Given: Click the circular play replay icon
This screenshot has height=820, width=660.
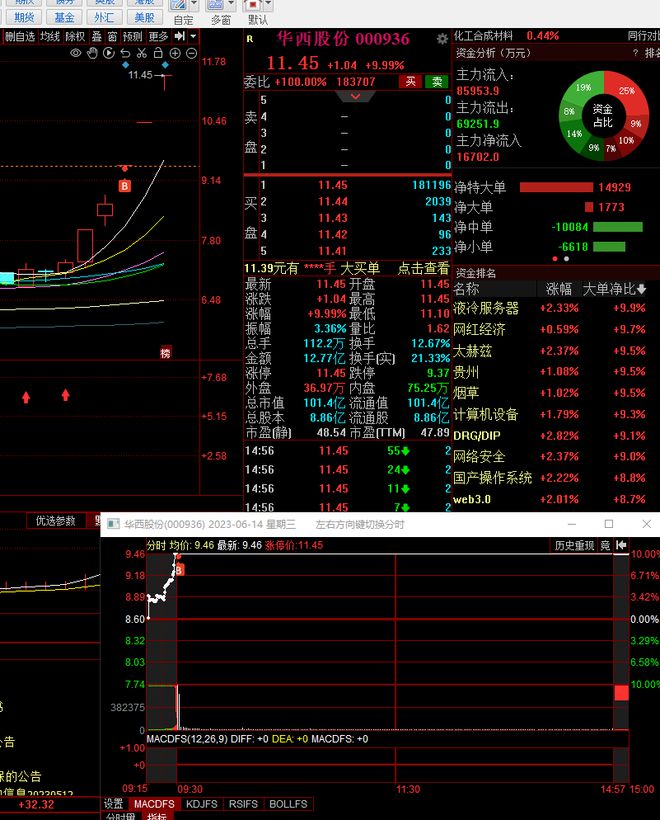Looking at the screenshot, I should pos(109,53).
